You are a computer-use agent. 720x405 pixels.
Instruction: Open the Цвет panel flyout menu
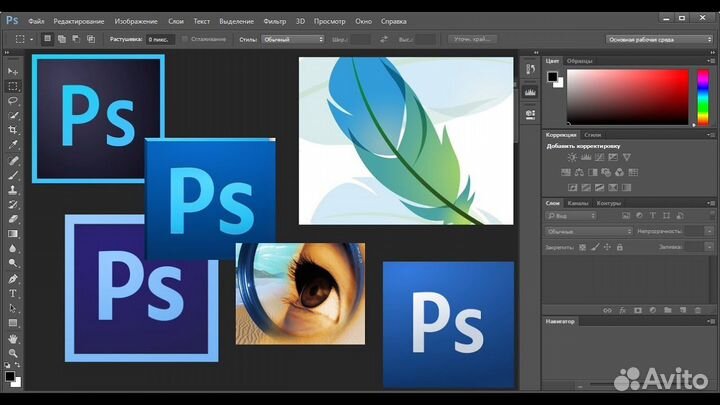pyautogui.click(x=711, y=61)
